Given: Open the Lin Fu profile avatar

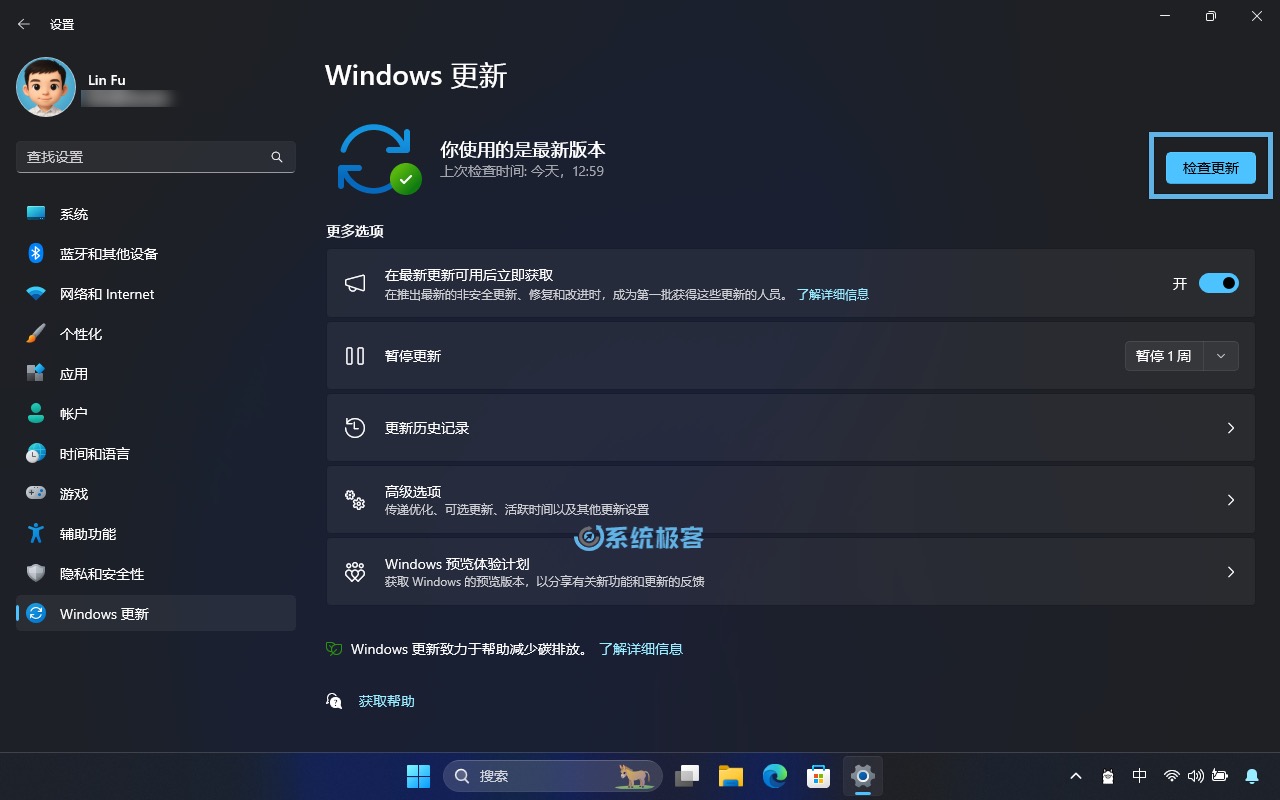Looking at the screenshot, I should pyautogui.click(x=46, y=87).
